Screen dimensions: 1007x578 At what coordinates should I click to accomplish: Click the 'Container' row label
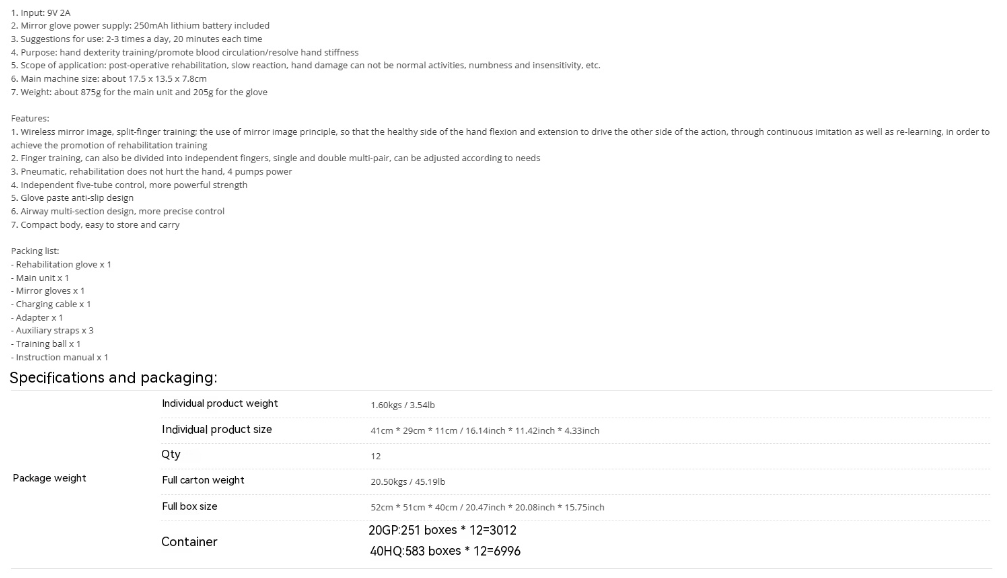pyautogui.click(x=189, y=541)
